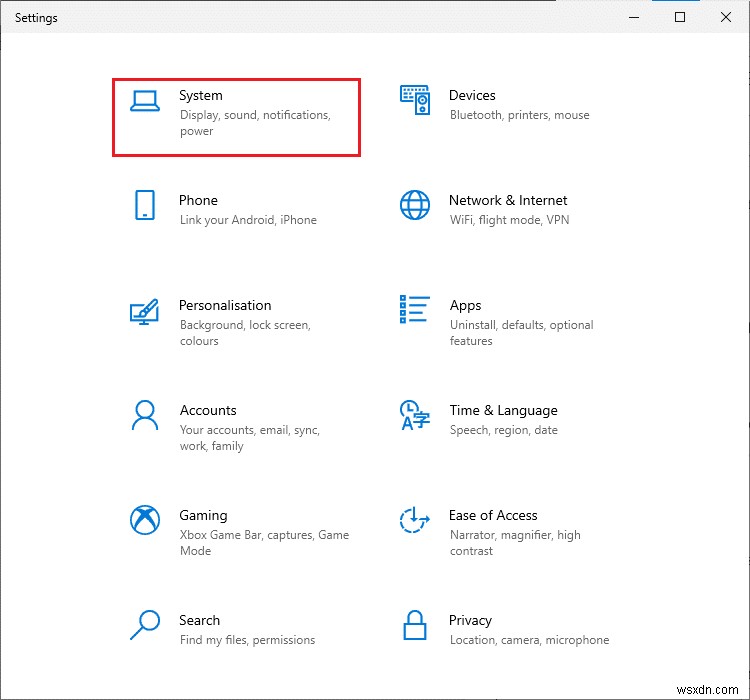Image resolution: width=750 pixels, height=700 pixels.
Task: Click the Phone icon
Action: coord(145,205)
